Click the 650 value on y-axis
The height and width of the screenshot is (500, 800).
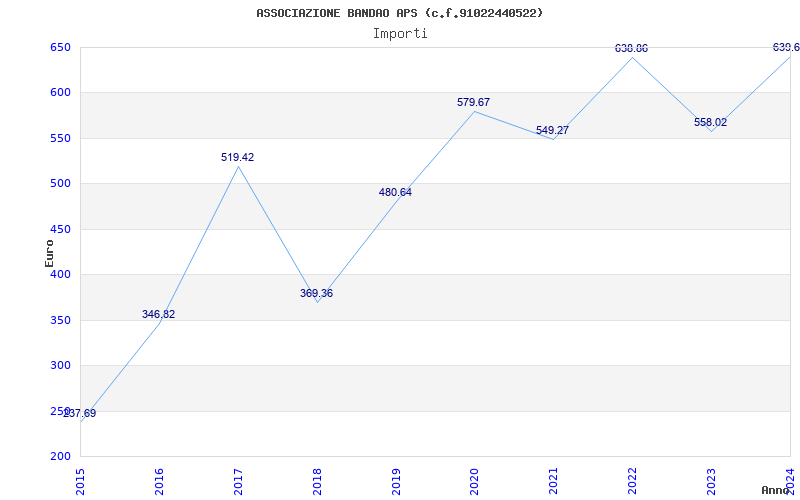click(x=60, y=47)
